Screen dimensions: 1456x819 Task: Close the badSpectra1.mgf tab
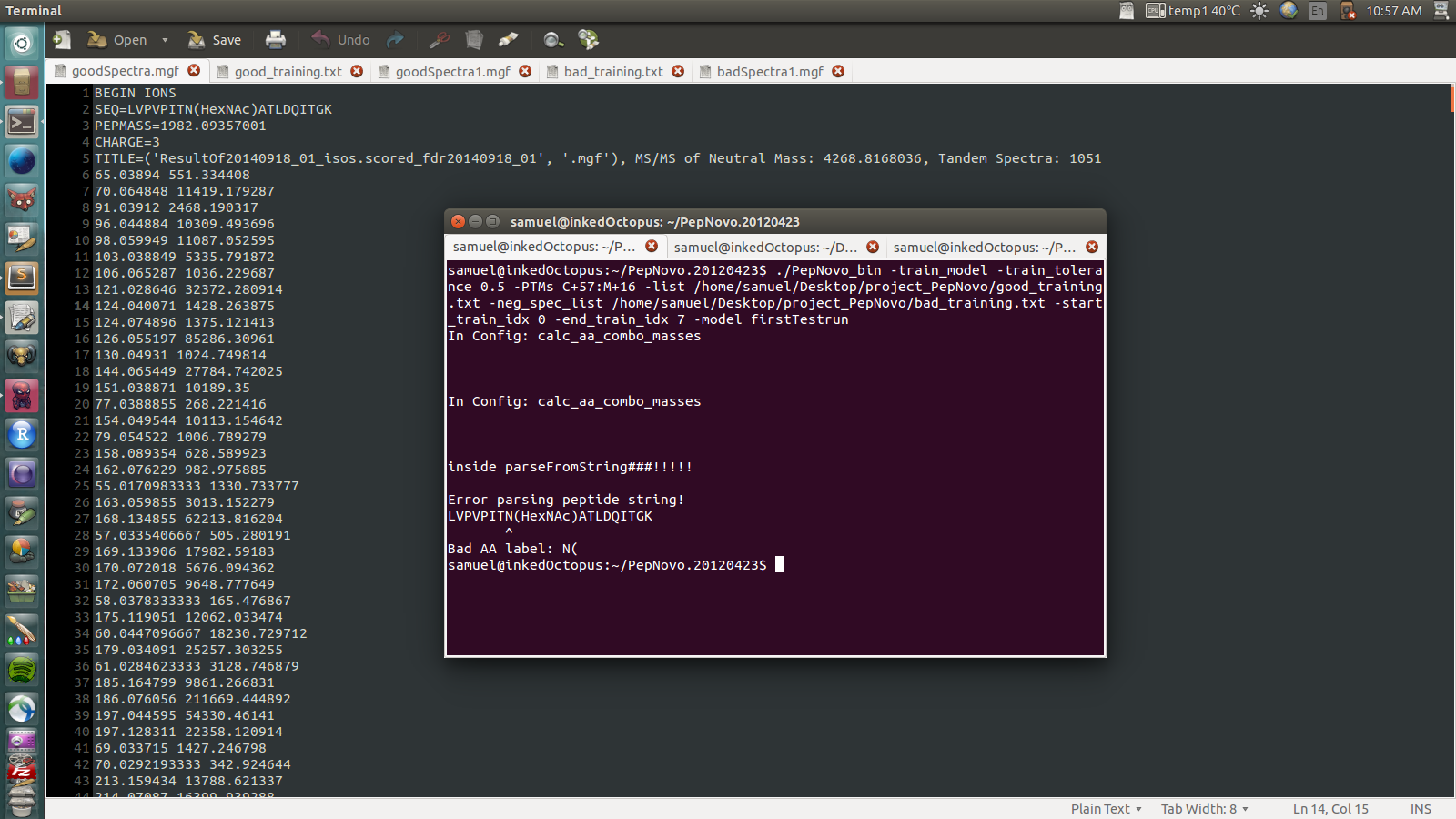838,72
